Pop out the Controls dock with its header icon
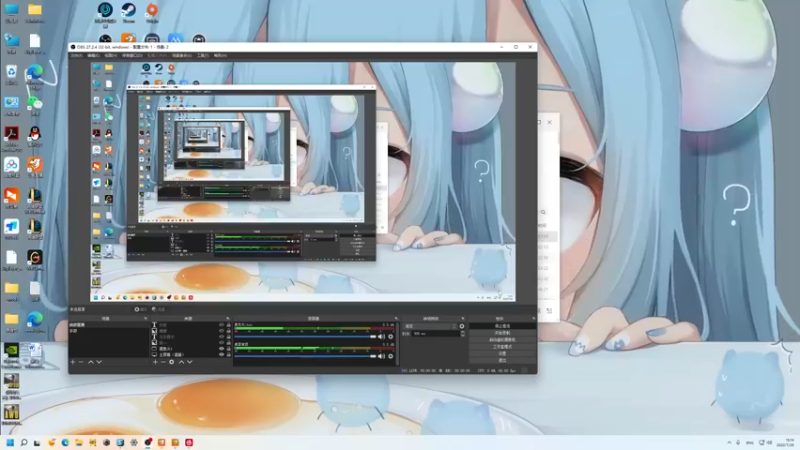 click(534, 318)
